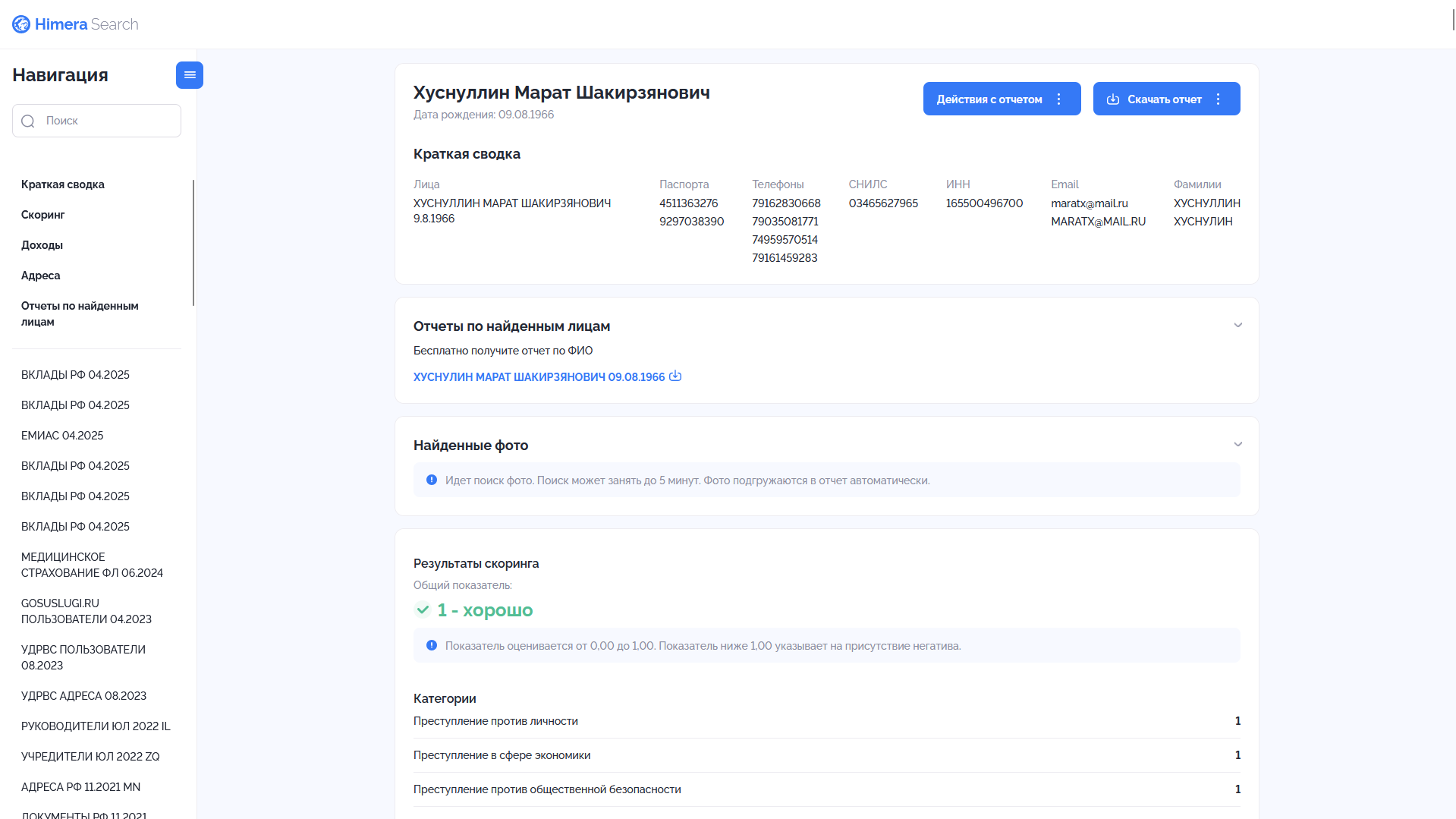Collapse the Отчеты по найденным лицам section
1456x819 pixels.
point(1238,325)
